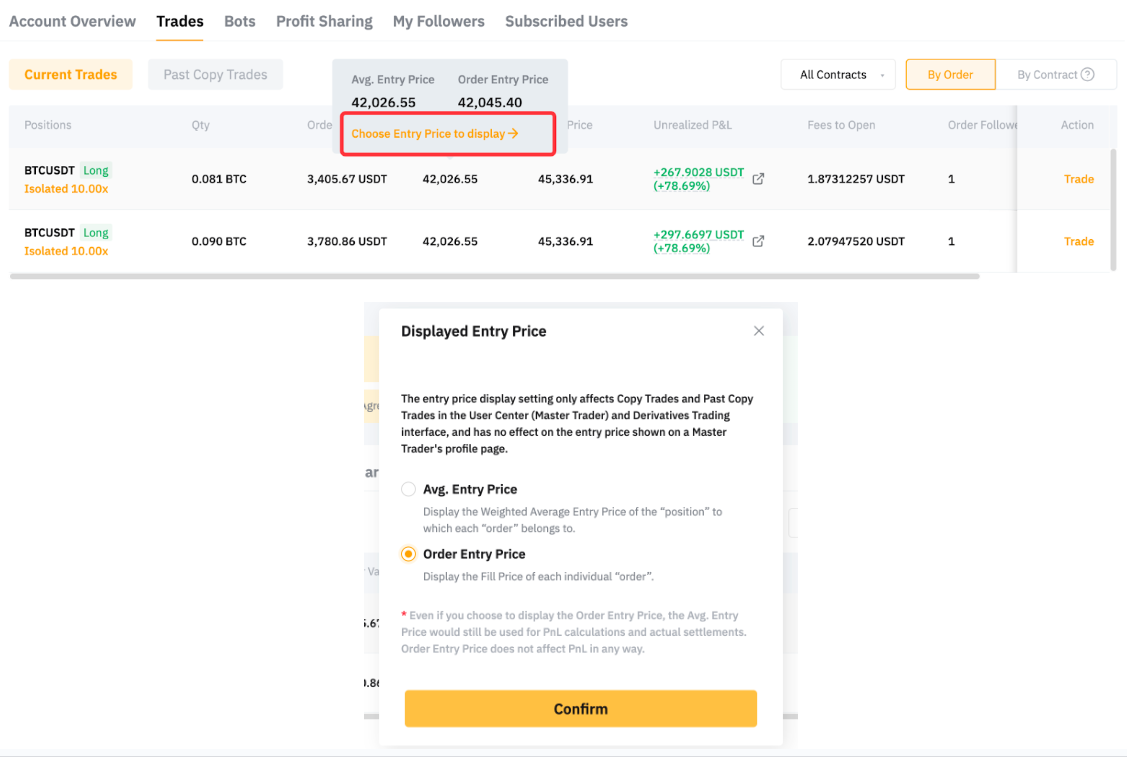Open the Bots tab
This screenshot has width=1127, height=757.
(240, 21)
